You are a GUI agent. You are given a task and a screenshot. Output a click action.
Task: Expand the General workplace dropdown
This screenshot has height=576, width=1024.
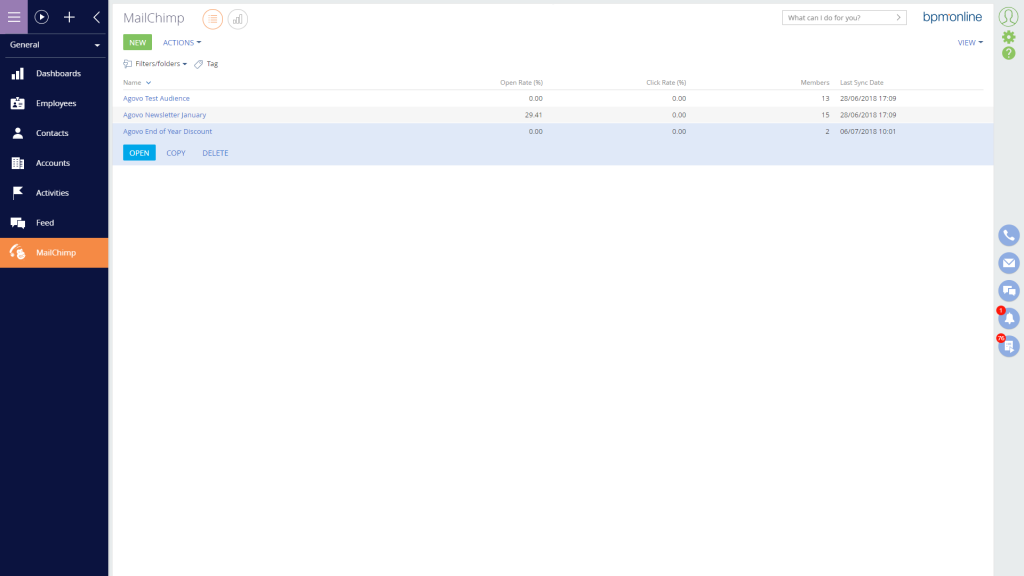tap(54, 45)
